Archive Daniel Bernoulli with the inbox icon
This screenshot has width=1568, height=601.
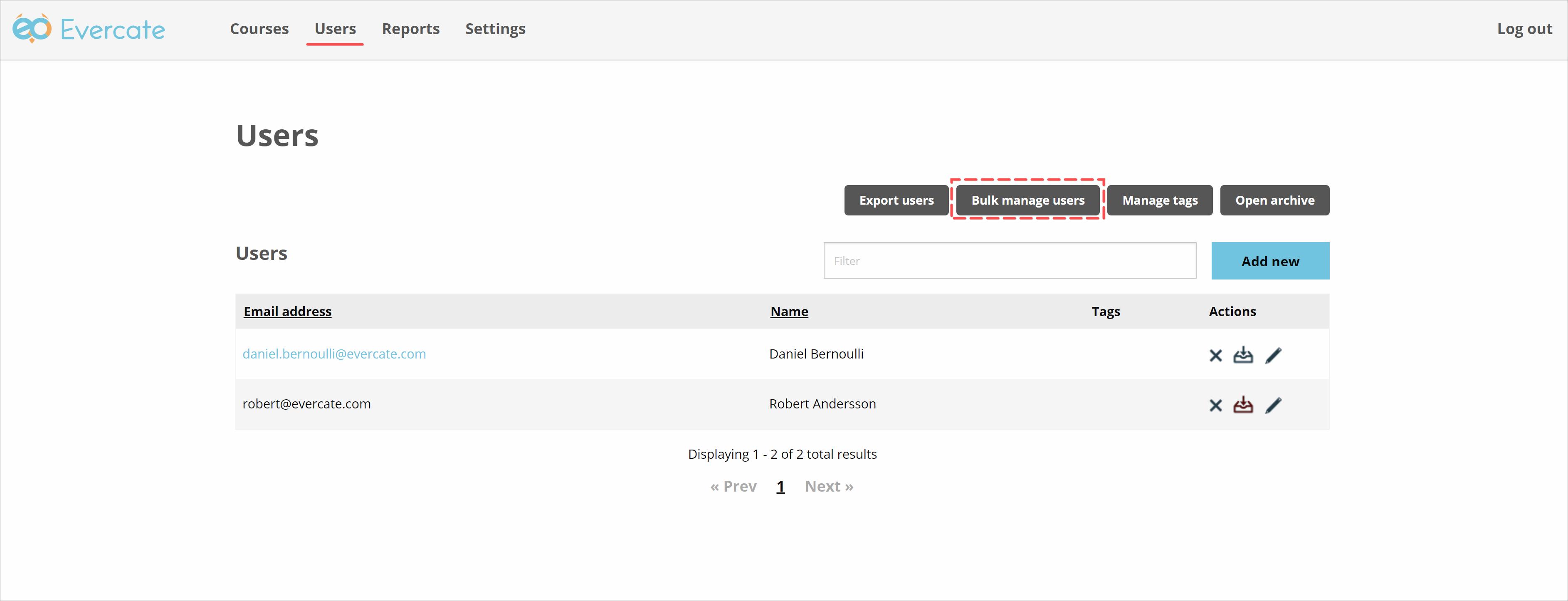(x=1244, y=355)
